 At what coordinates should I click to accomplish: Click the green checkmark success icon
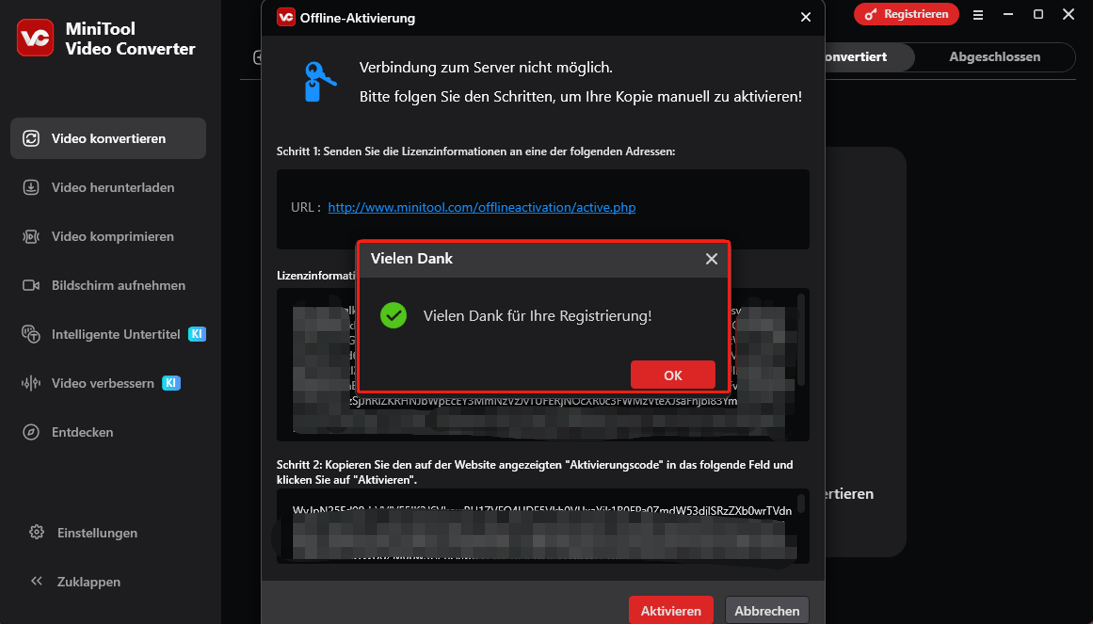[x=394, y=315]
